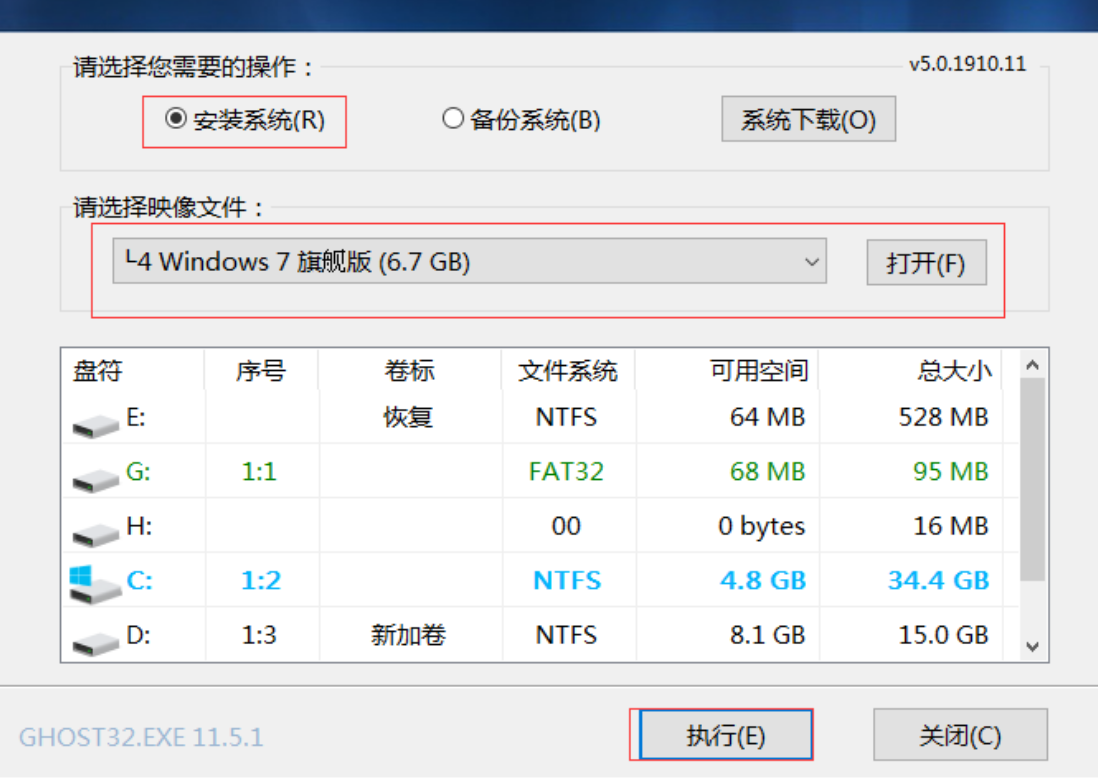This screenshot has width=1098, height=779.
Task: Click the H: drive icon
Action: click(x=95, y=533)
